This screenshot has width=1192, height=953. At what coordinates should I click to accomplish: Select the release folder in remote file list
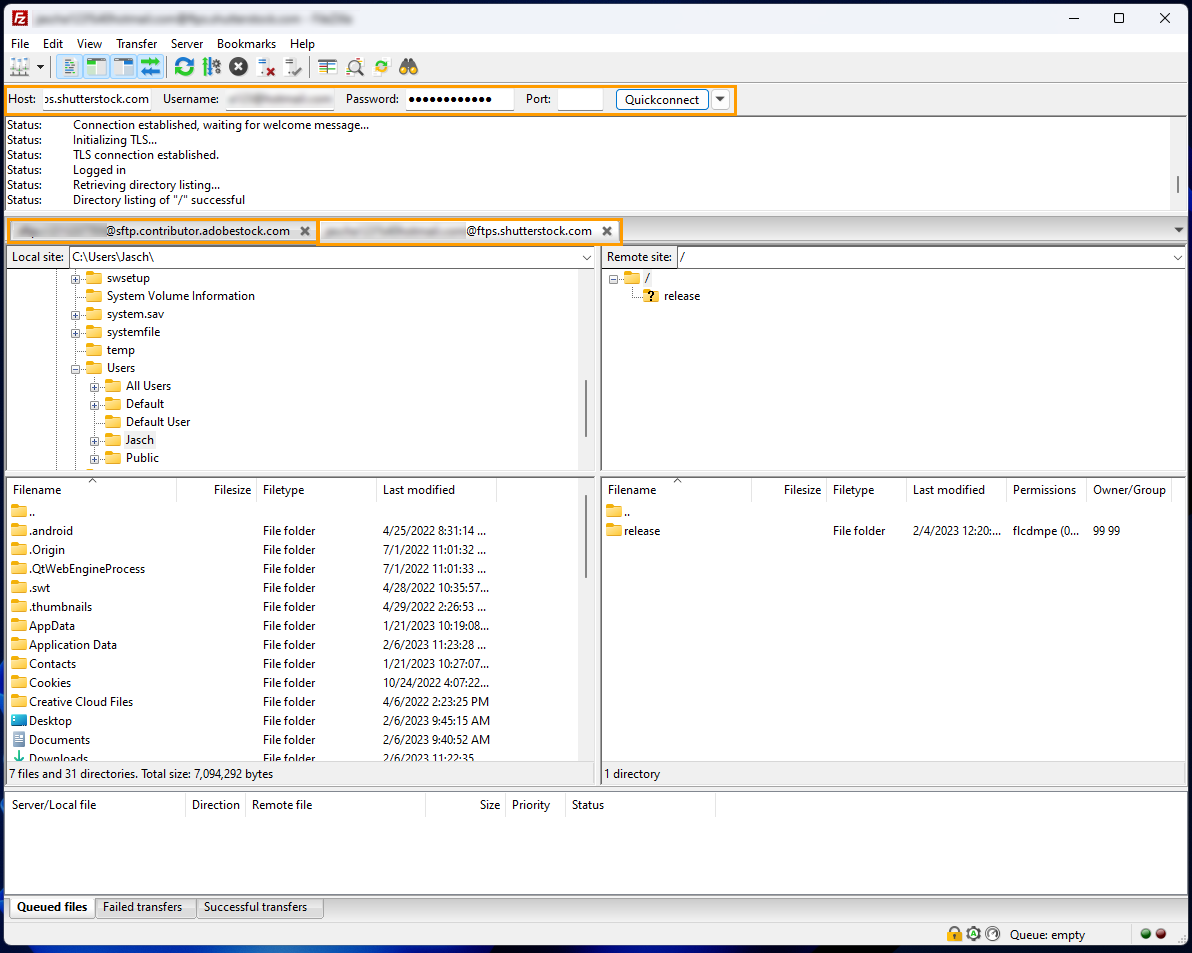pos(642,531)
